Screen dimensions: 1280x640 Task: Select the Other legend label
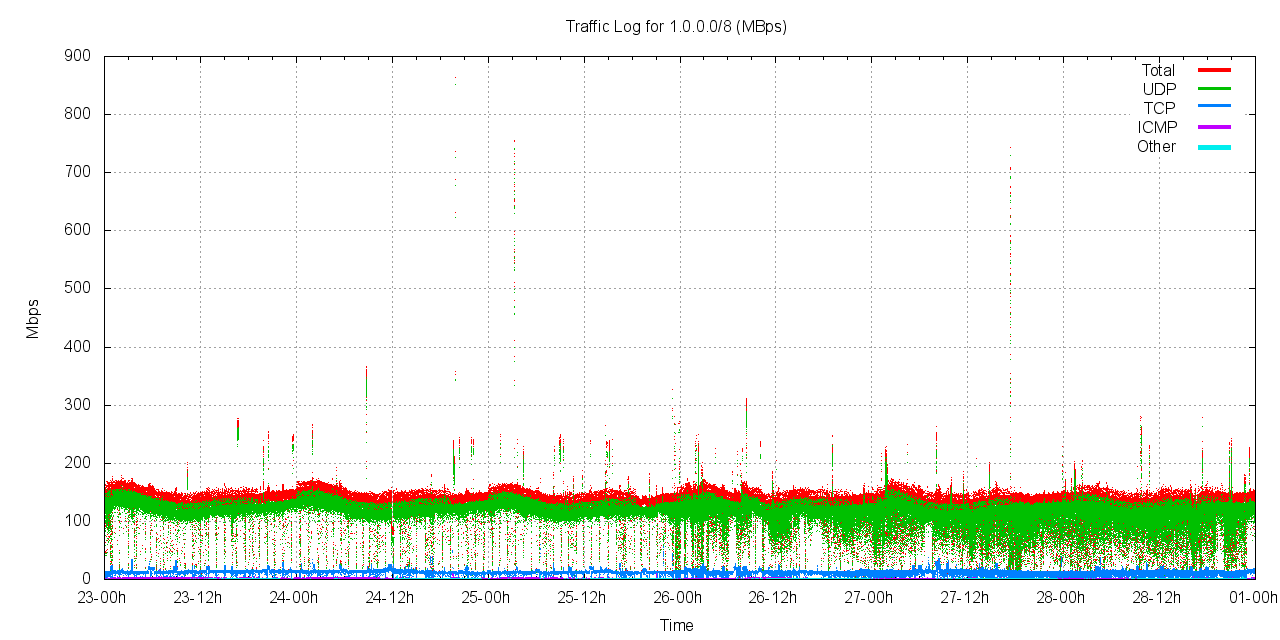[1156, 146]
